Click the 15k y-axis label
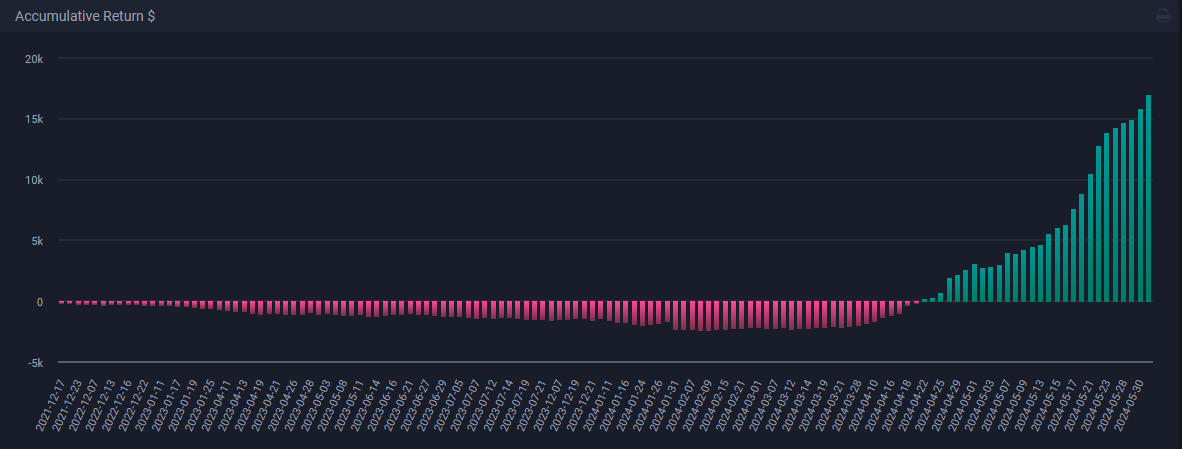The width and height of the screenshot is (1182, 449). (x=35, y=119)
